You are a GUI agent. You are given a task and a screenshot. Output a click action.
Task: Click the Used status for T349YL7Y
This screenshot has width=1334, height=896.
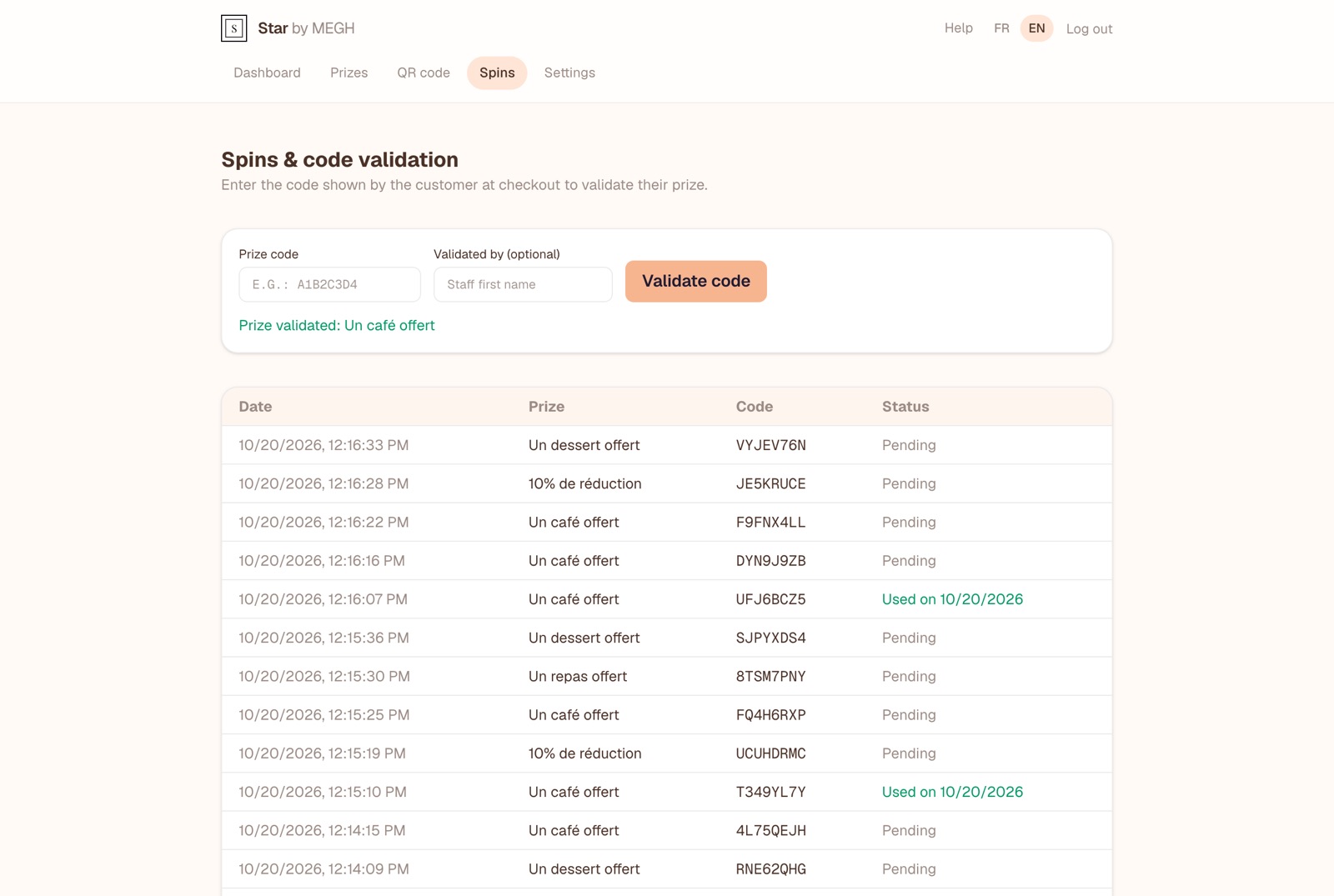pos(952,792)
